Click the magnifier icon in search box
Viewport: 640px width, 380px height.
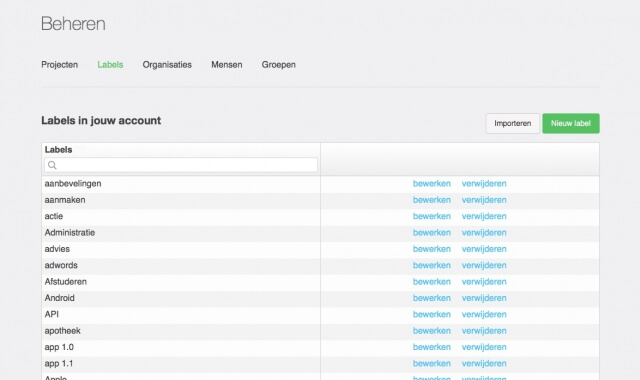pyautogui.click(x=52, y=165)
